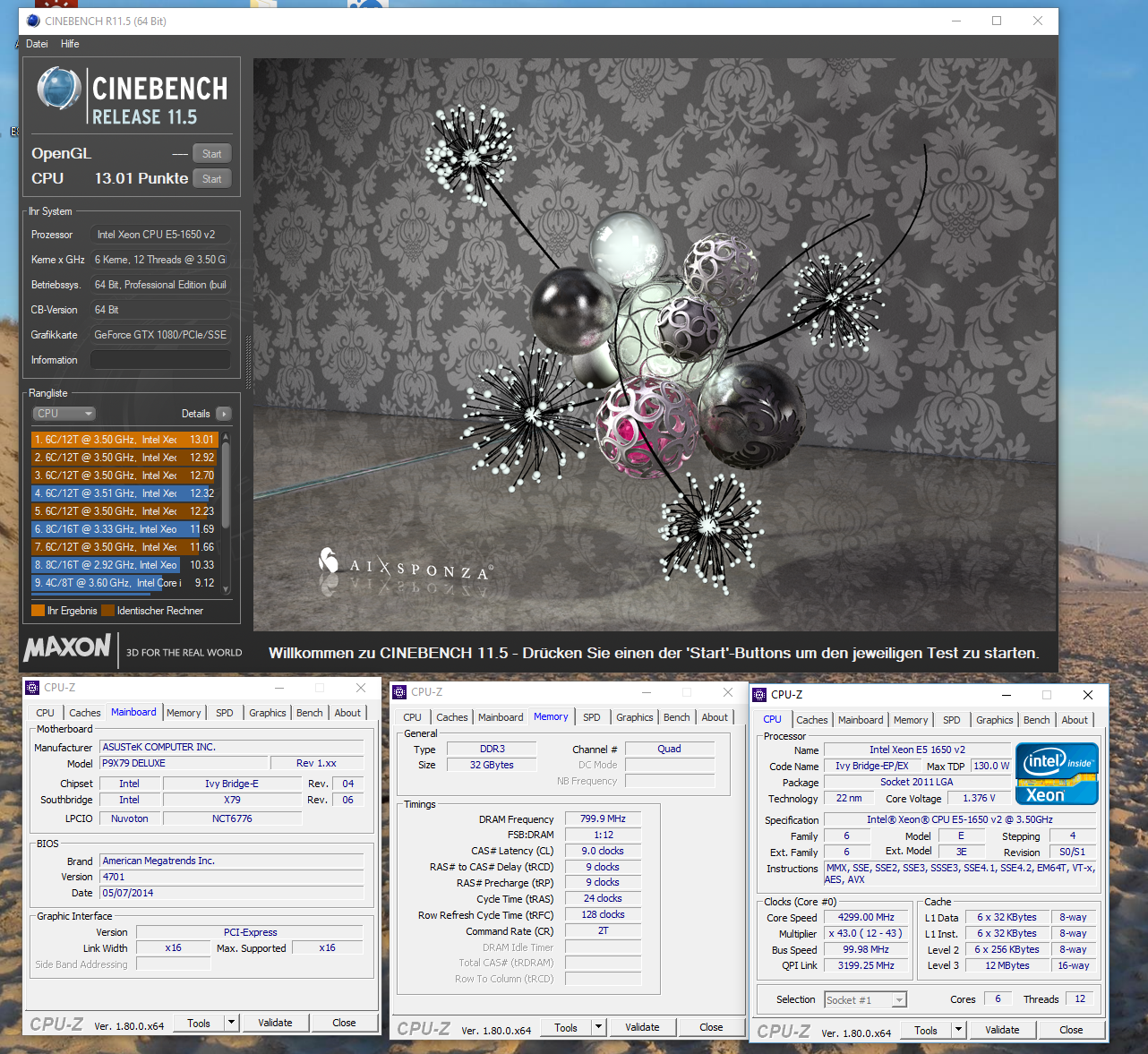This screenshot has height=1054, width=1148.
Task: Switch to Bench tab in Memory CPU-Z window
Action: [x=677, y=717]
